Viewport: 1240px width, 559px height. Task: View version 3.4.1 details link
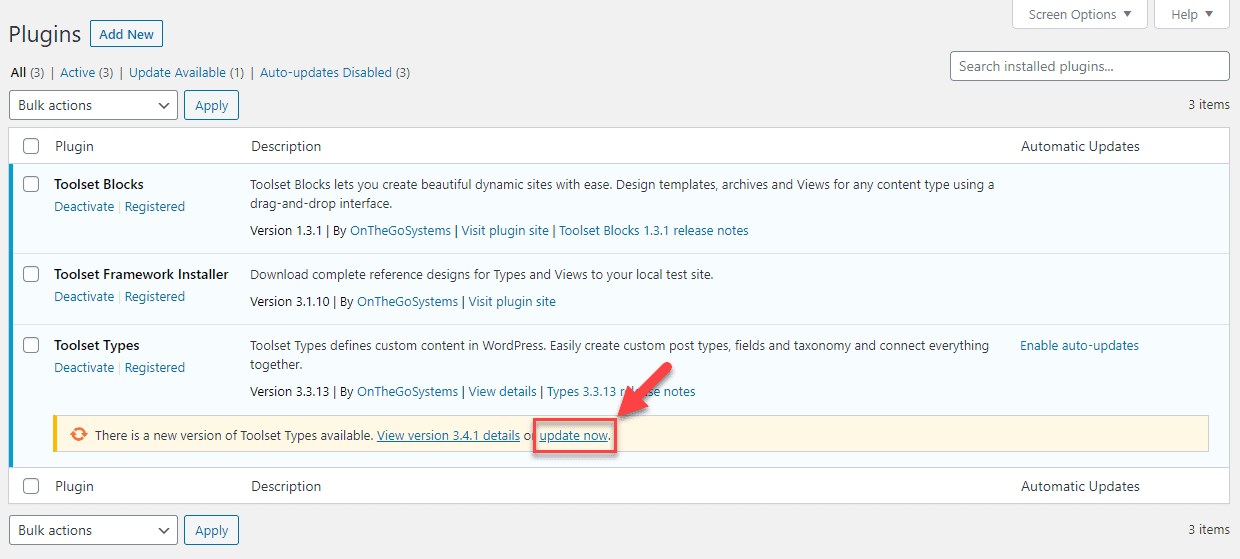(x=448, y=435)
